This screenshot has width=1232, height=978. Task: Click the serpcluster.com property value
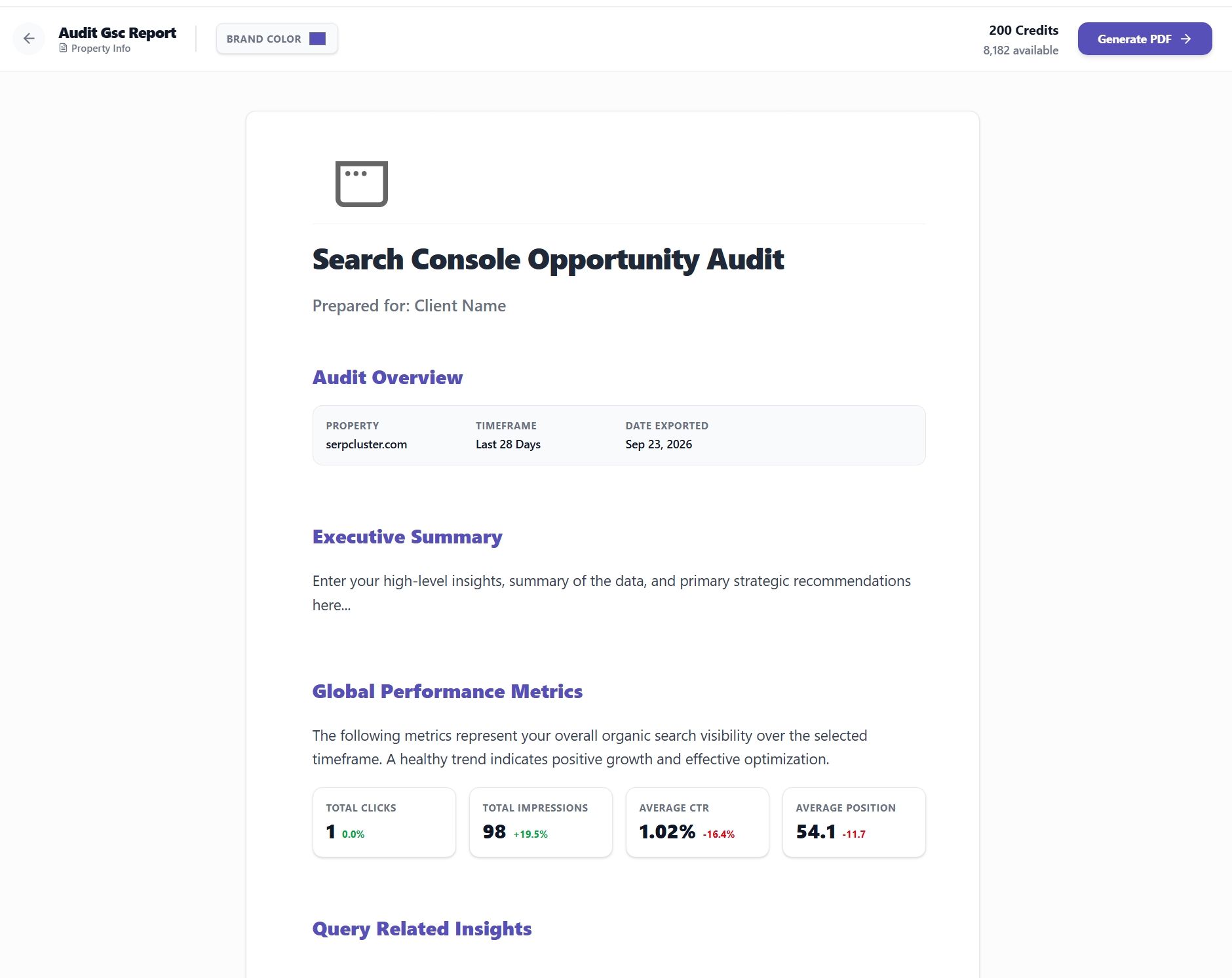click(x=366, y=444)
